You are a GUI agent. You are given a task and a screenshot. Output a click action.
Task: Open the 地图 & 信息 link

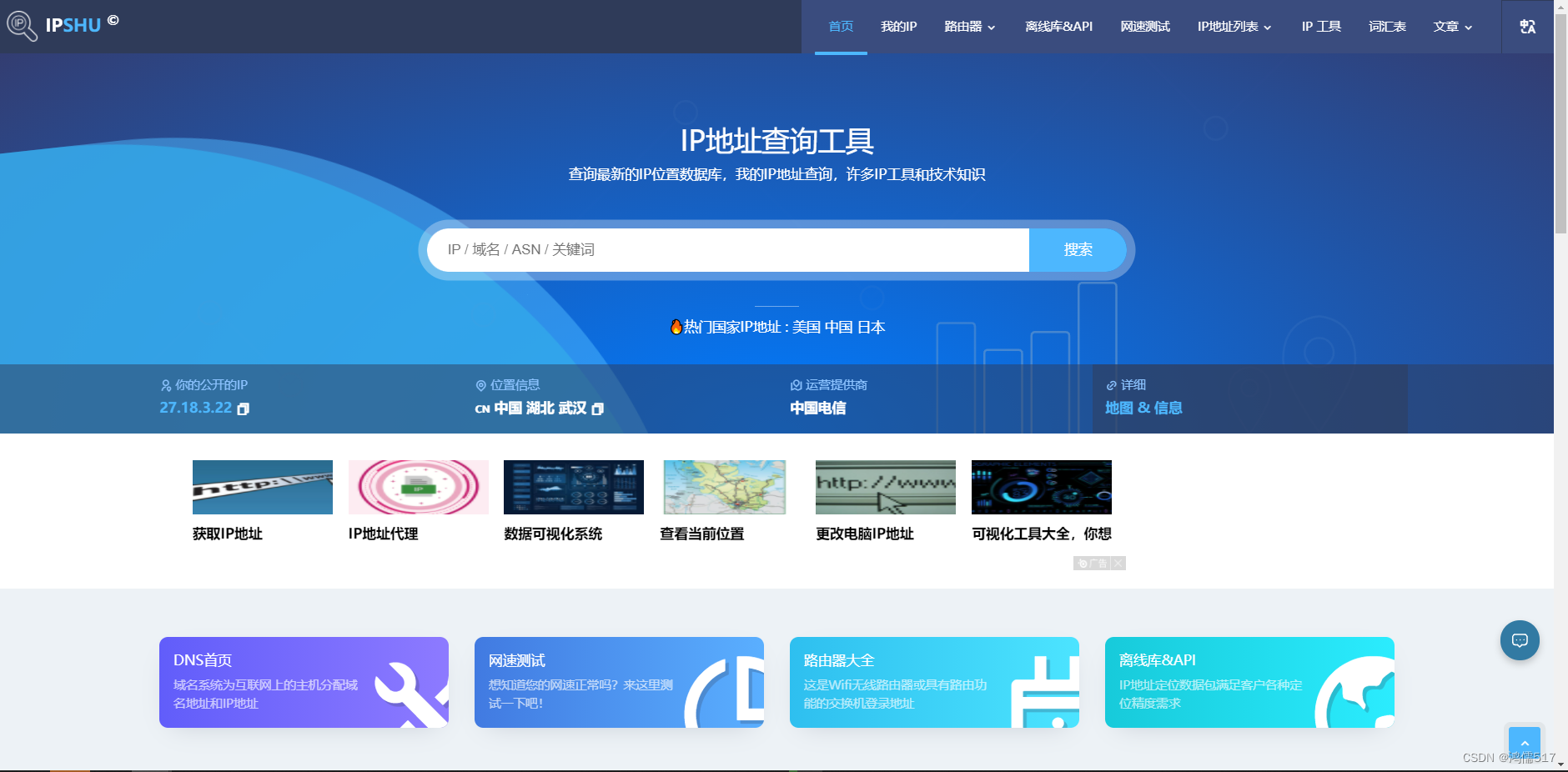tap(1143, 408)
